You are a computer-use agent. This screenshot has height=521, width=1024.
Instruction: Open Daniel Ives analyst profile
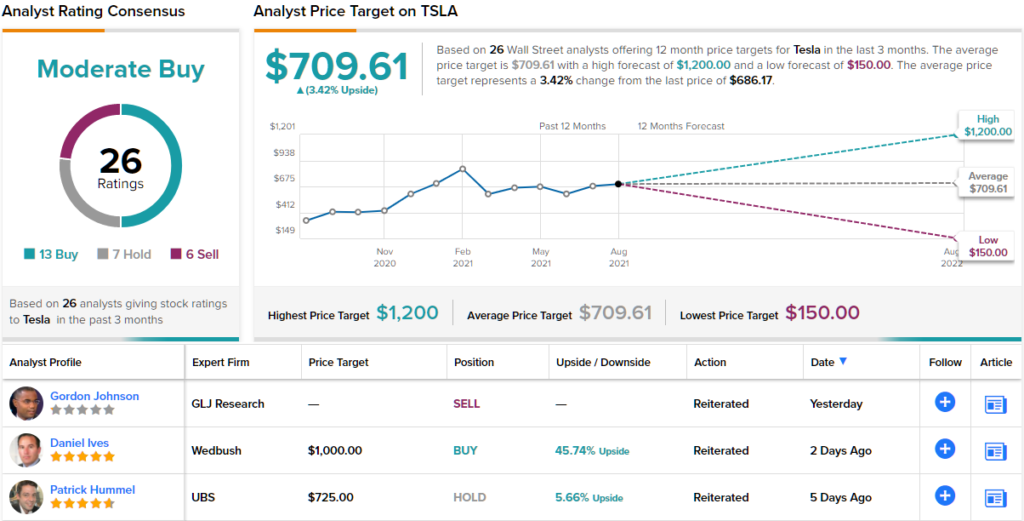[79, 443]
